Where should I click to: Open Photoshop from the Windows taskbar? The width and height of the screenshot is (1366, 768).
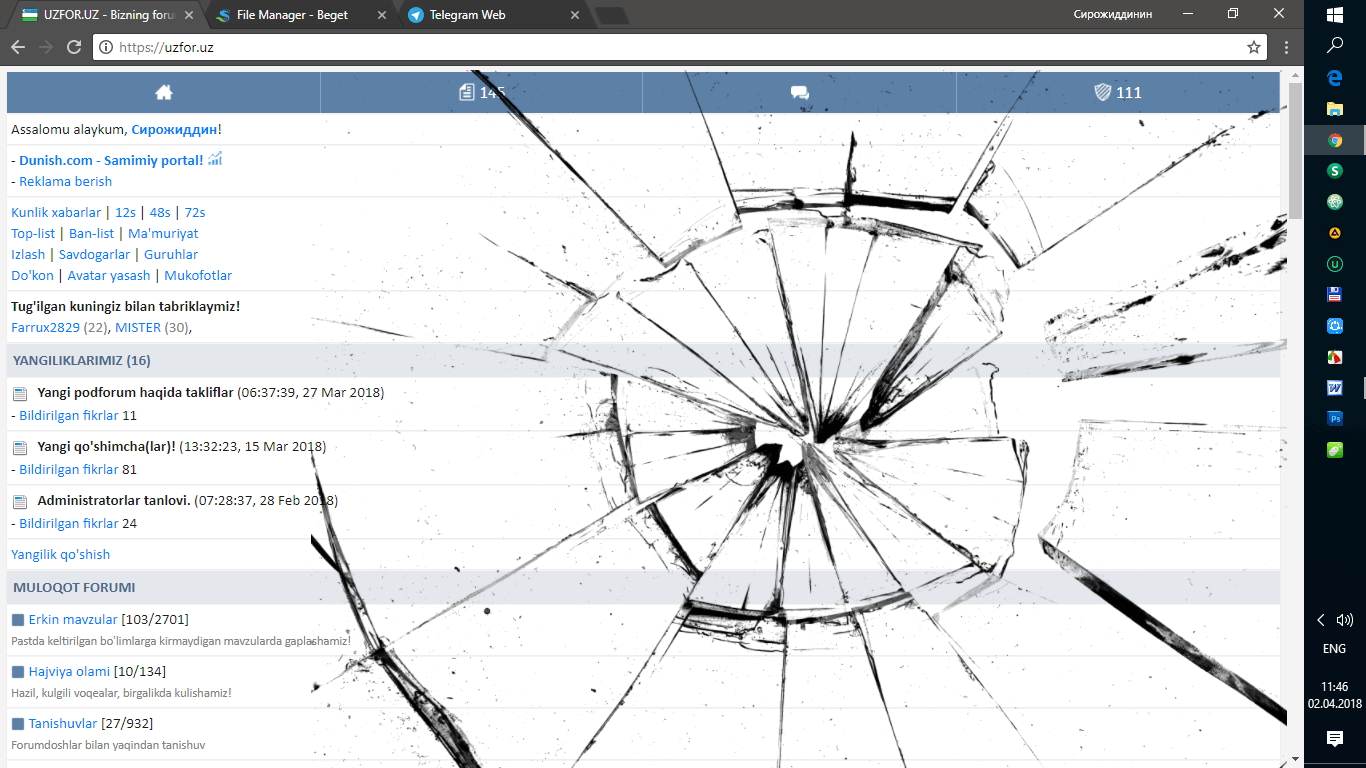point(1334,419)
